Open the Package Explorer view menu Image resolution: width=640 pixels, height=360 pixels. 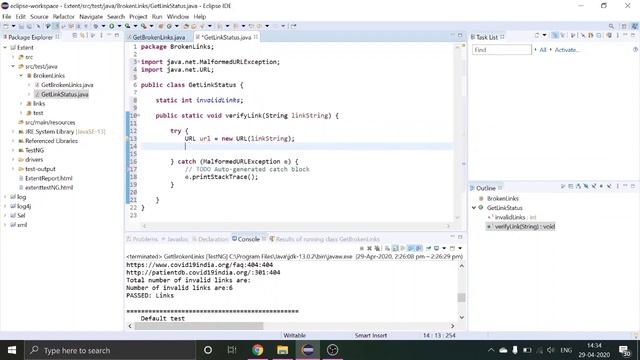coord(101,36)
